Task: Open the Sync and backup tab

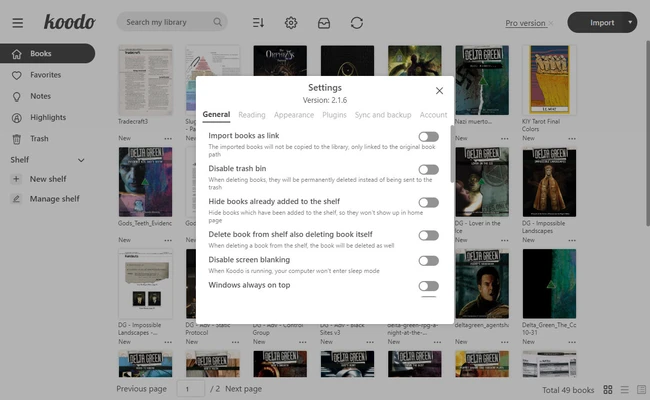Action: point(383,115)
